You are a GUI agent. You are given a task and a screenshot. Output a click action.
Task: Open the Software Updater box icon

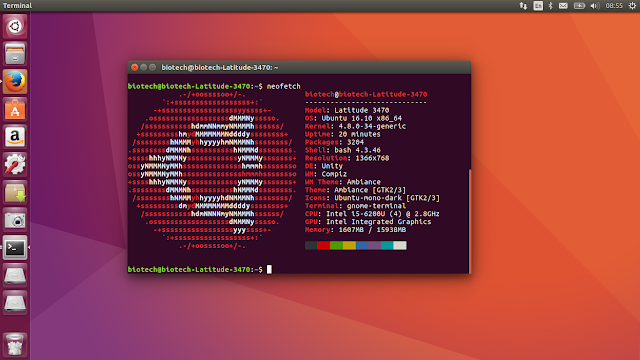15,193
